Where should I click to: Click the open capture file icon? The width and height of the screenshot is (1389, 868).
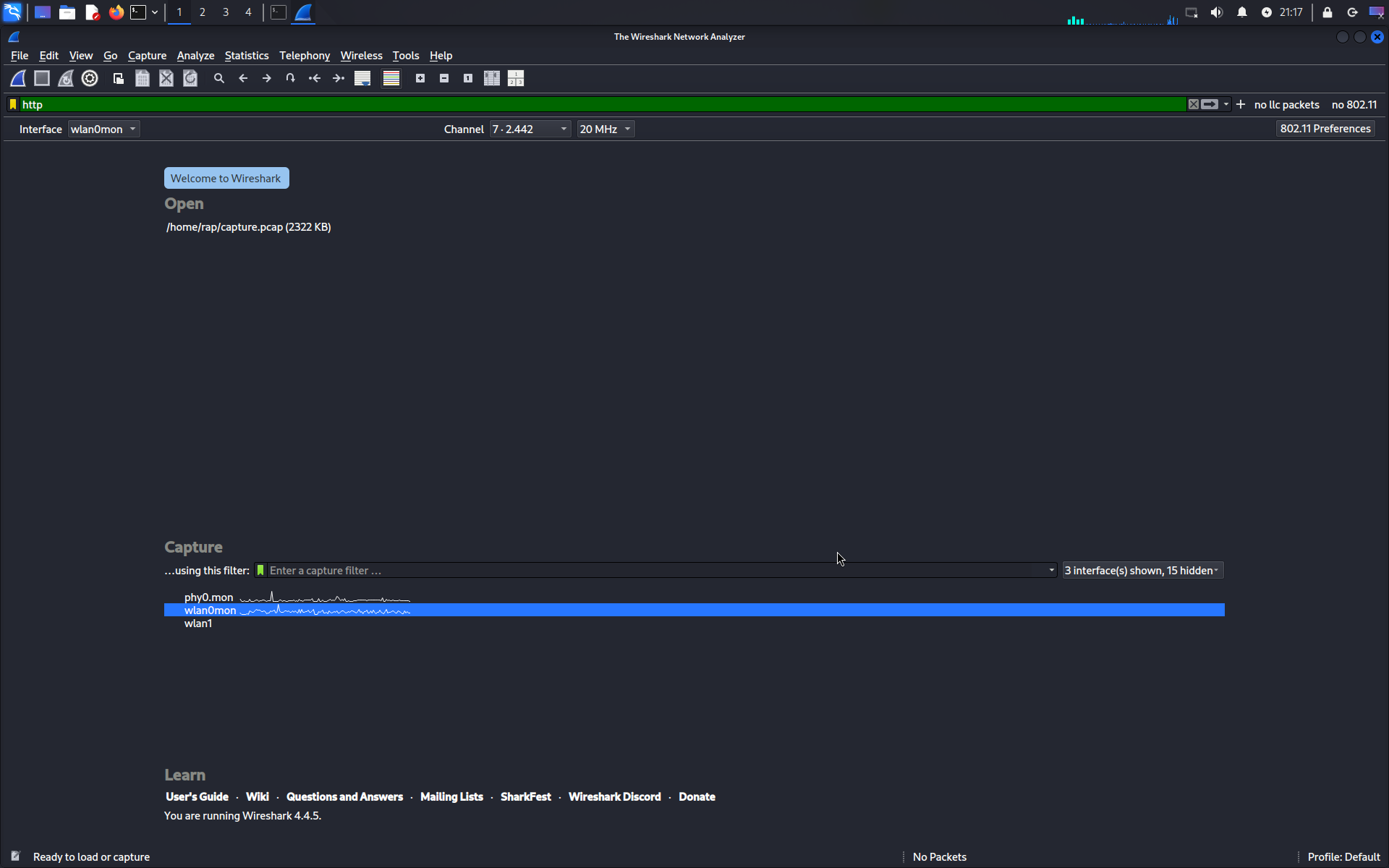pos(118,78)
